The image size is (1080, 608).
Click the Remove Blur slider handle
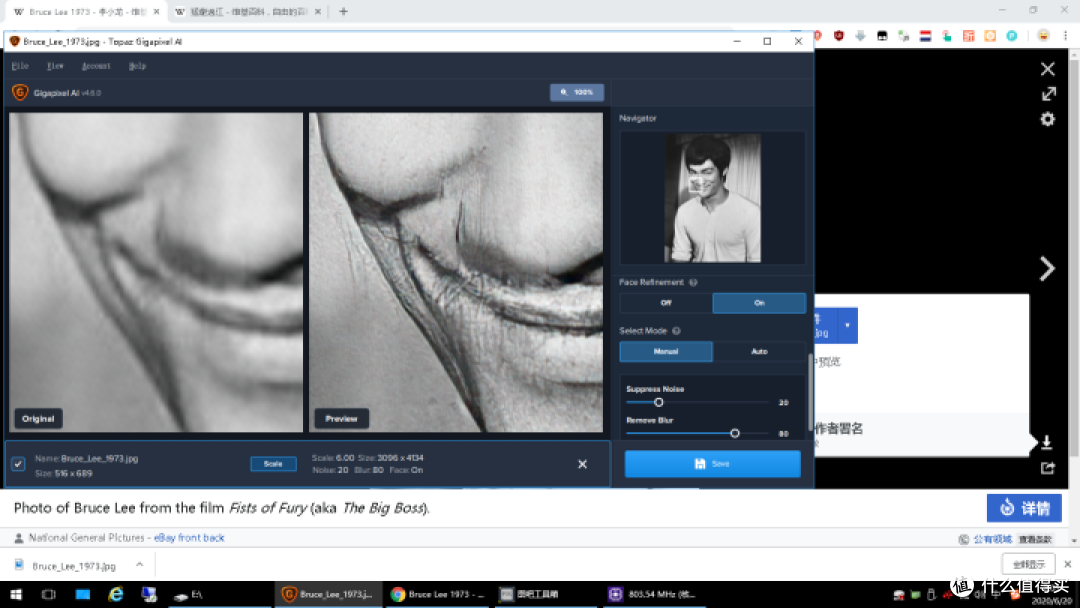click(x=735, y=433)
